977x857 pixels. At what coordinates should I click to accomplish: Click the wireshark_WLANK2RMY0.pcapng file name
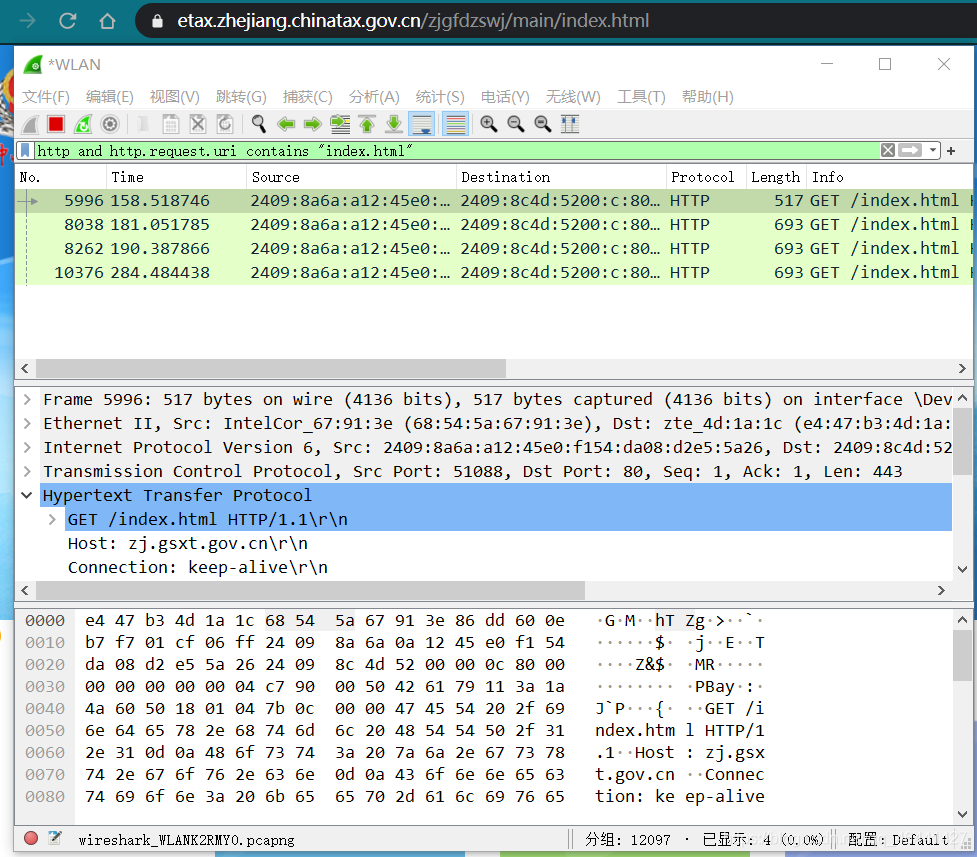(186, 840)
